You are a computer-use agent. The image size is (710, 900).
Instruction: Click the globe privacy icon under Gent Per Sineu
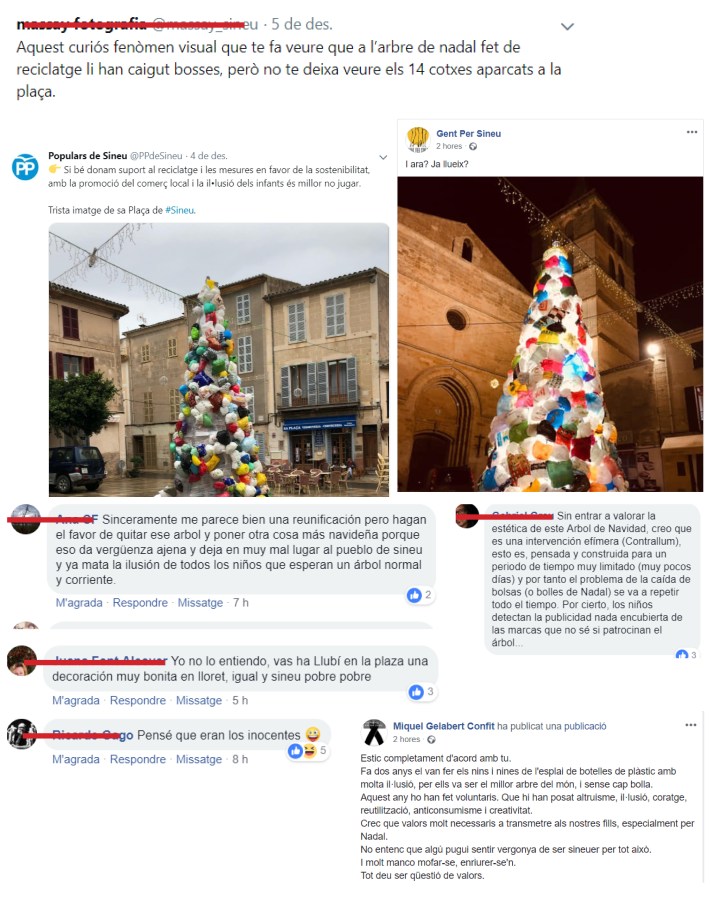click(x=473, y=146)
